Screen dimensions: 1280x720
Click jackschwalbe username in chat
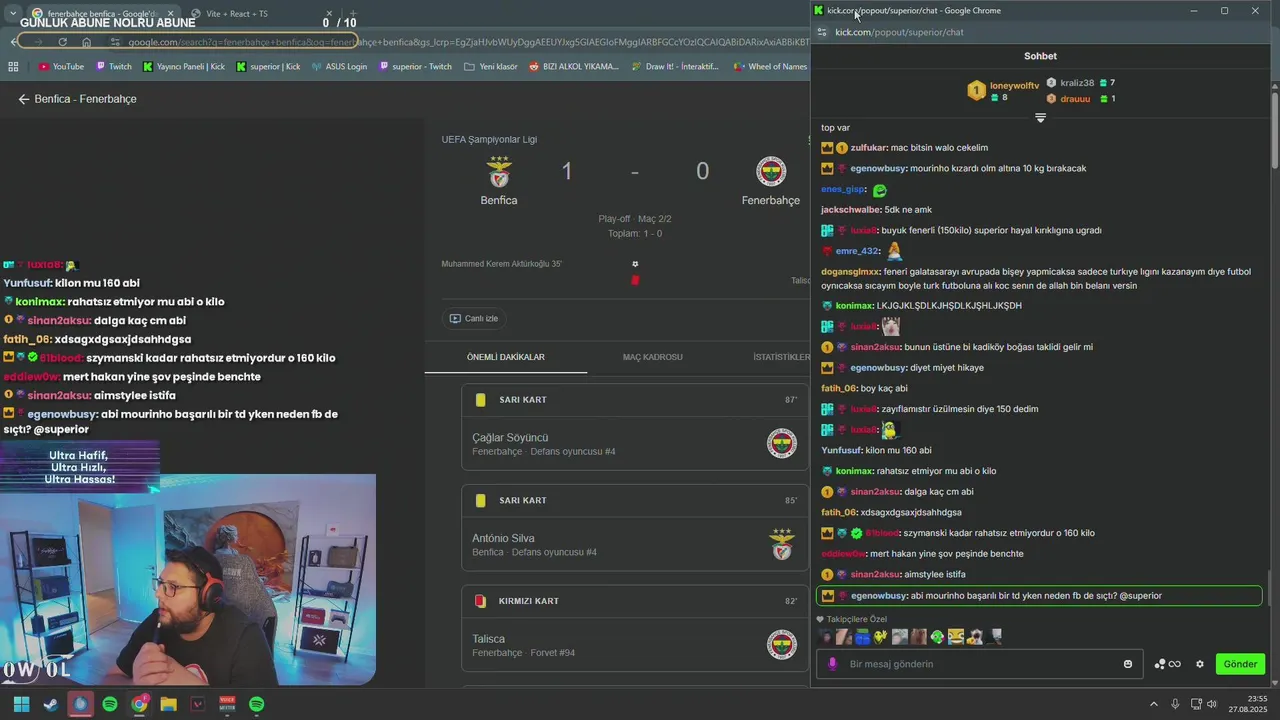point(850,210)
